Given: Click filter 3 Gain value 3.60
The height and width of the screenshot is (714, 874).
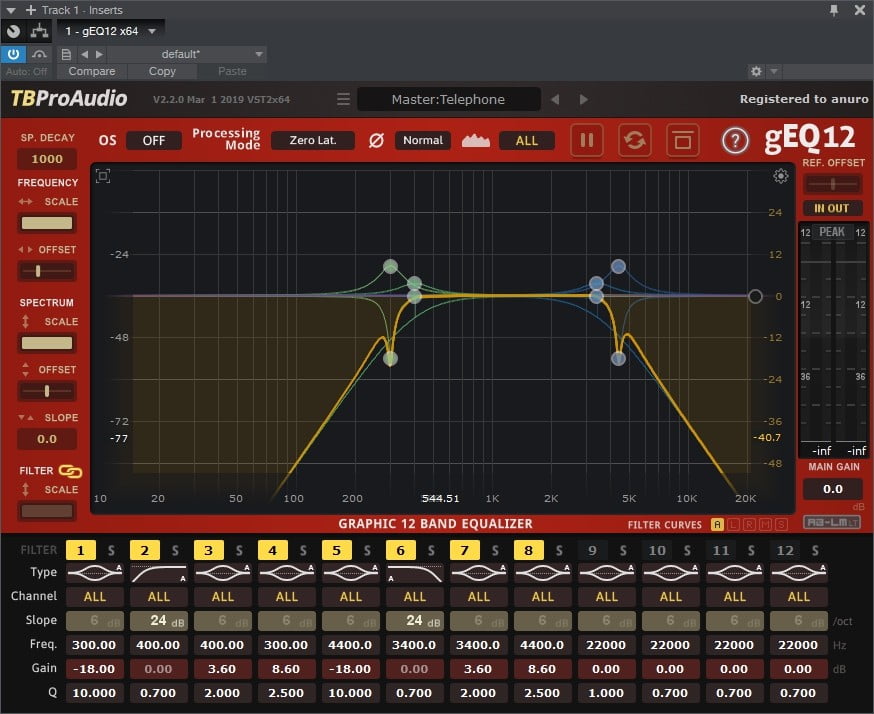Looking at the screenshot, I should 222,669.
